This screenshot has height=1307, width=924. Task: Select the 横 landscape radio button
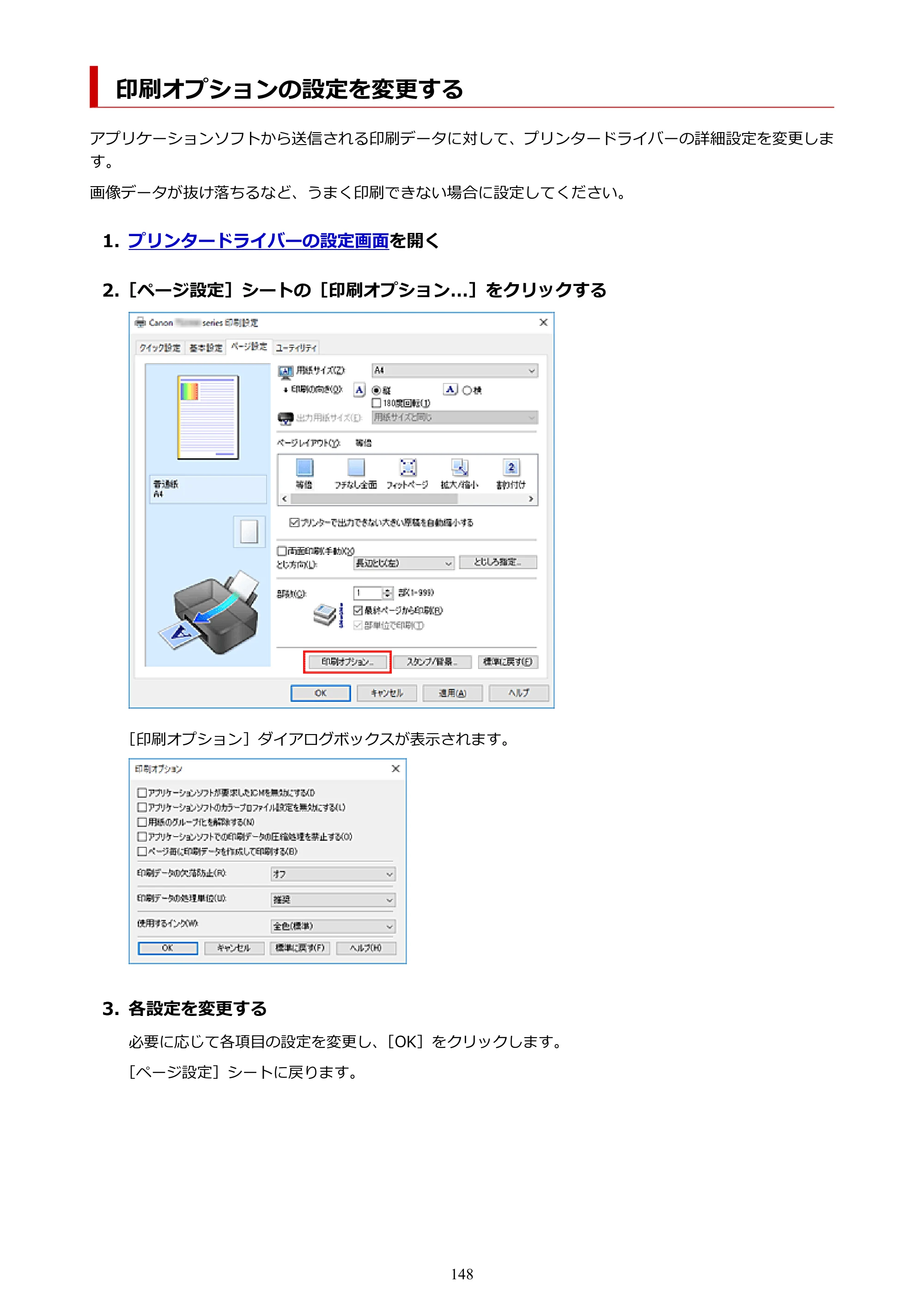467,390
